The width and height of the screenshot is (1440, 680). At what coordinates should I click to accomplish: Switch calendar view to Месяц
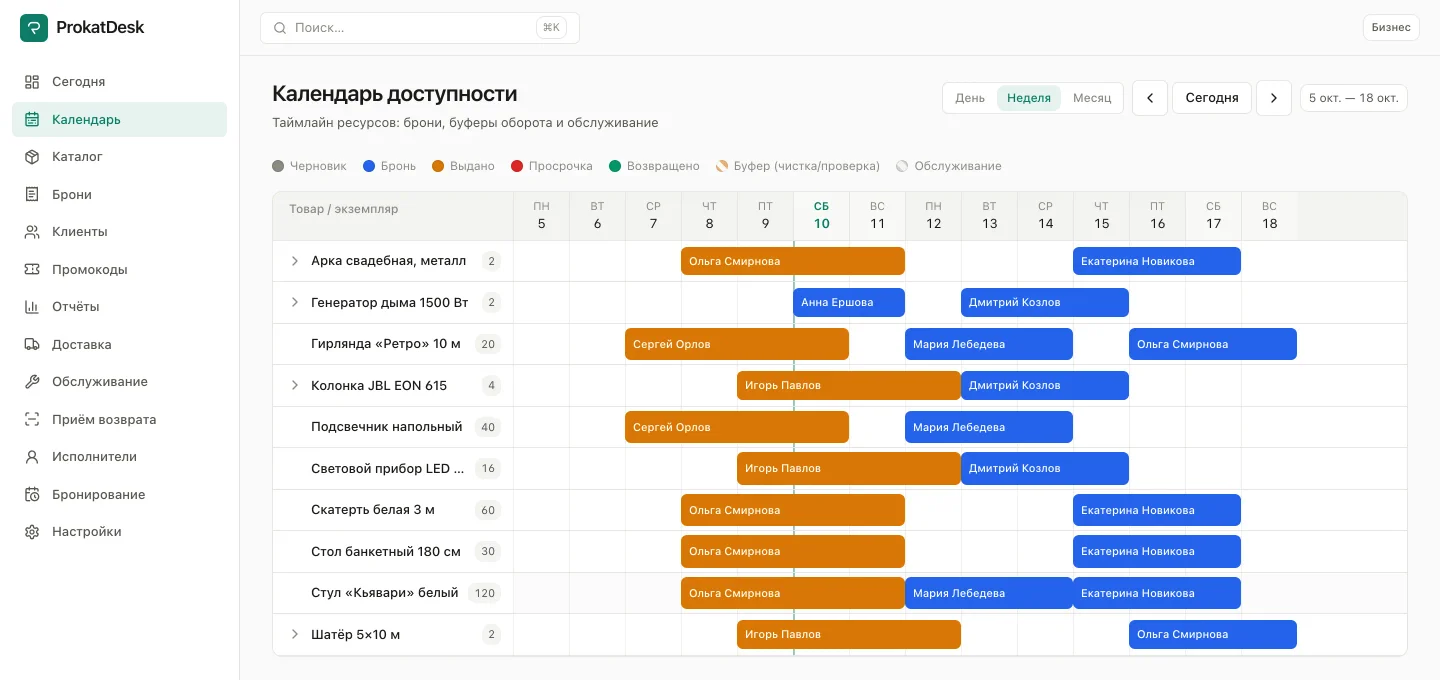(x=1092, y=98)
